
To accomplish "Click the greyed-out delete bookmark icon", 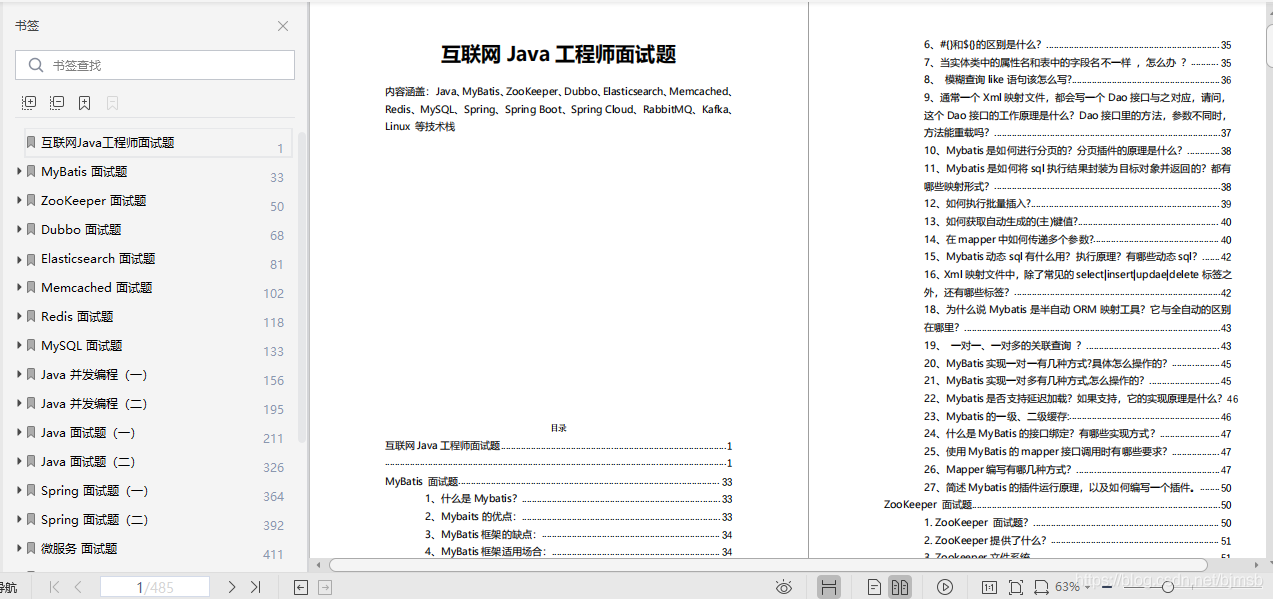I will (x=113, y=103).
